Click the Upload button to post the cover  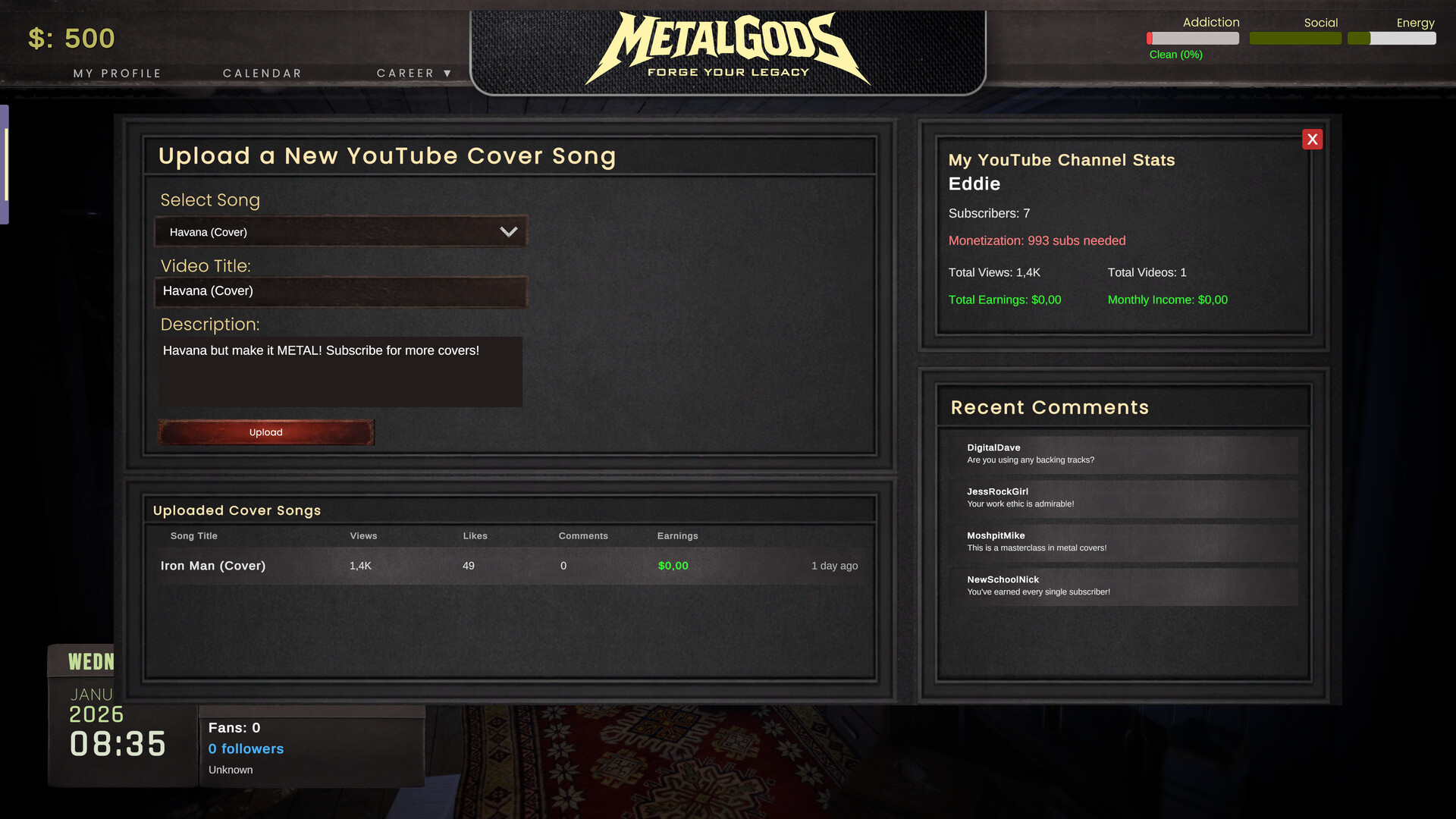tap(265, 432)
